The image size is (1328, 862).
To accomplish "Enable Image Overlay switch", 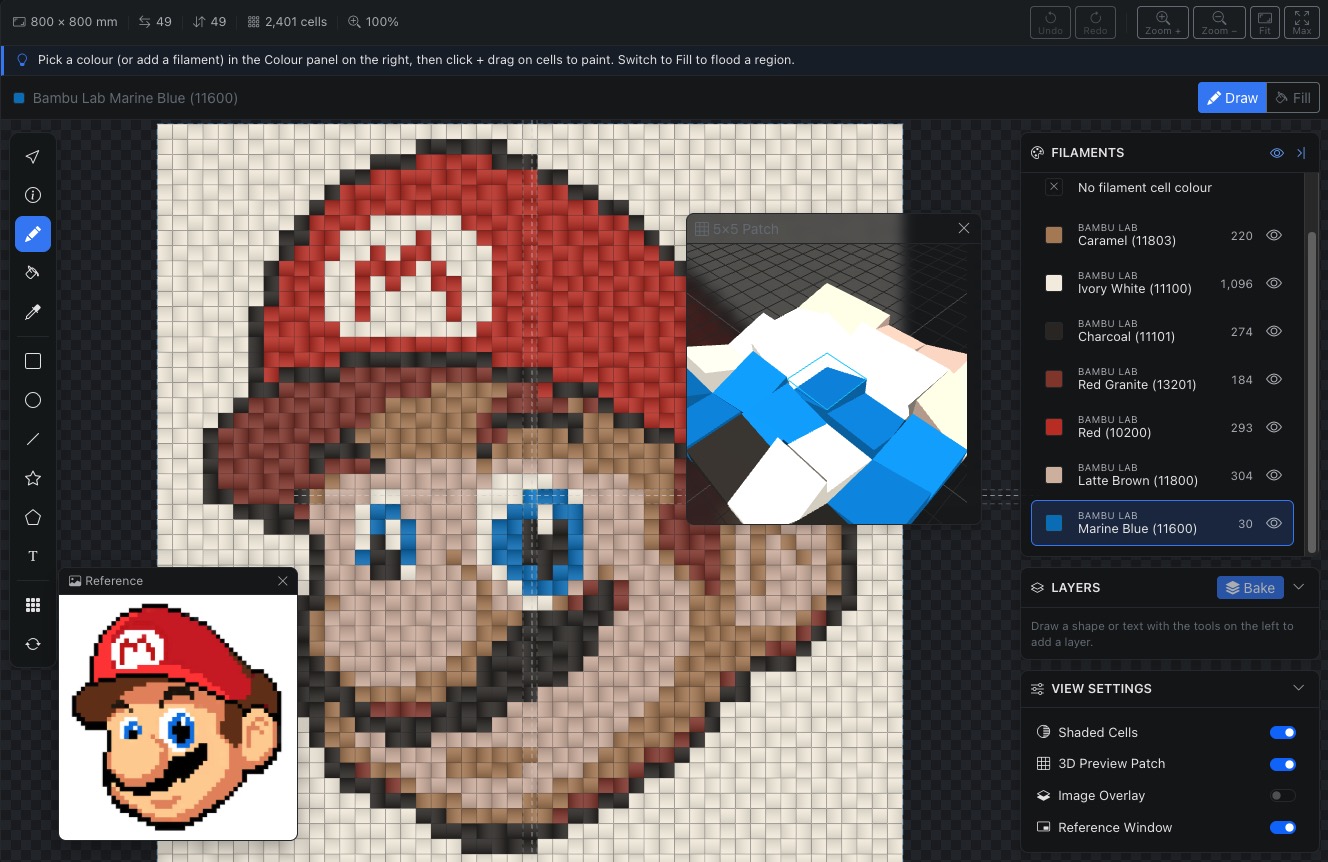I will (1282, 796).
